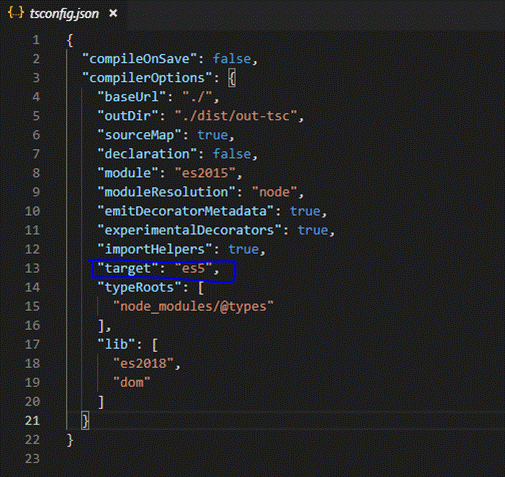505x477 pixels.
Task: Click the "node" moduleResolution value
Action: (x=275, y=192)
